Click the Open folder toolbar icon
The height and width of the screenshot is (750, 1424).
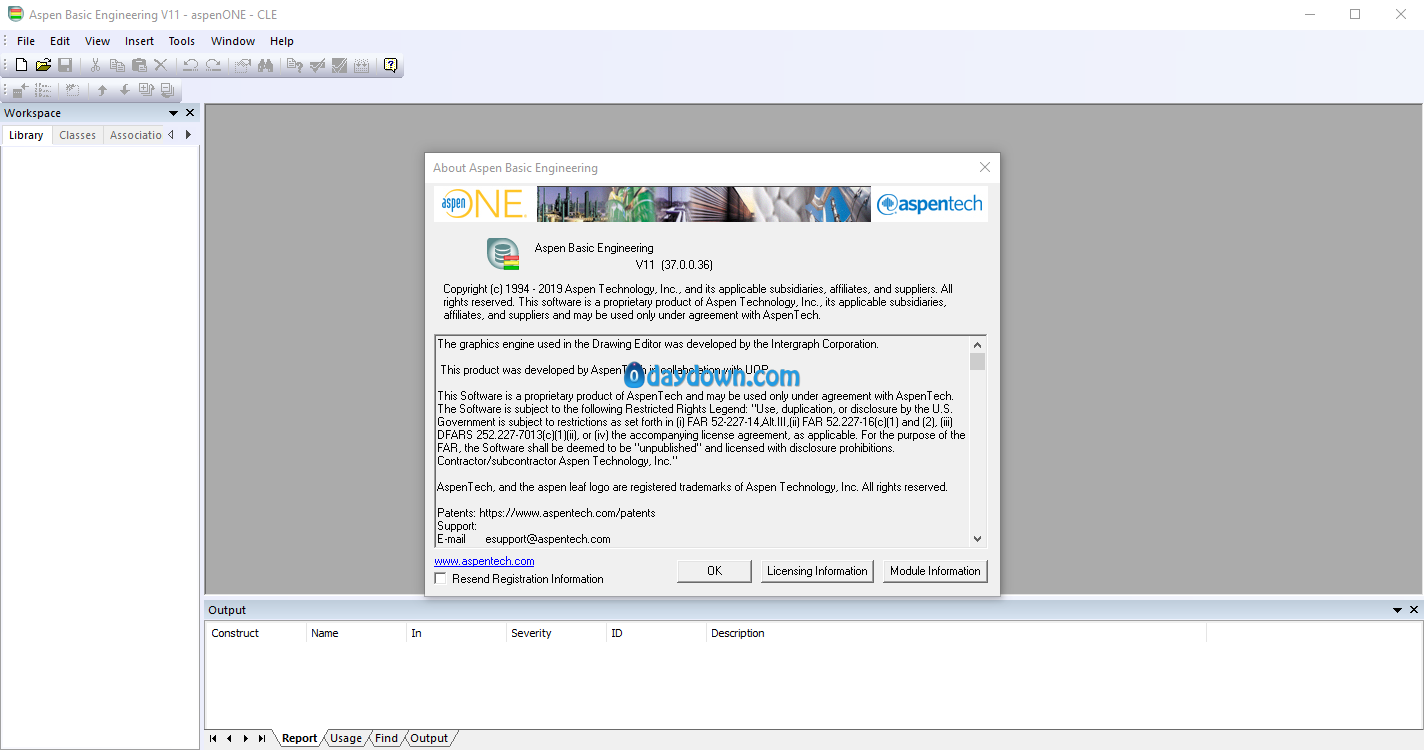(x=43, y=65)
